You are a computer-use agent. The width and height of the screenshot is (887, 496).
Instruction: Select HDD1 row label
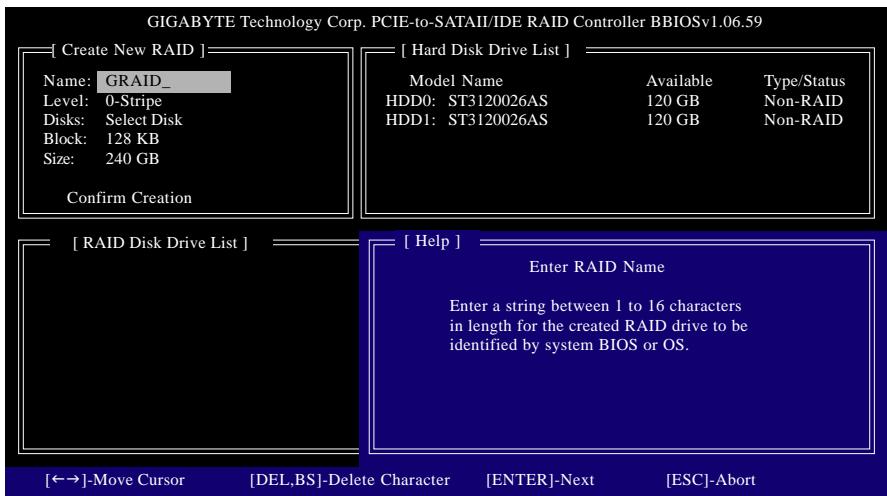(x=411, y=120)
